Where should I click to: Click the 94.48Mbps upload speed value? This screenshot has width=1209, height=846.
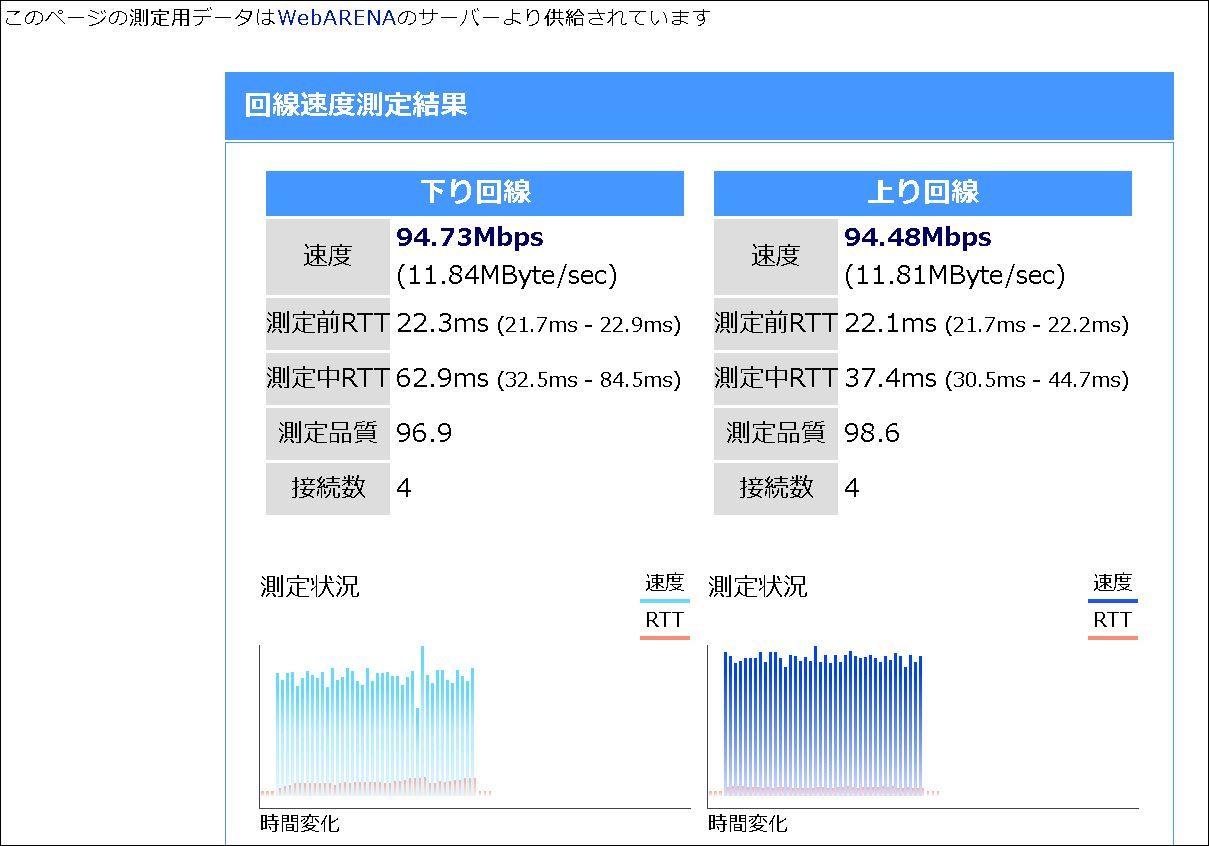tap(918, 237)
